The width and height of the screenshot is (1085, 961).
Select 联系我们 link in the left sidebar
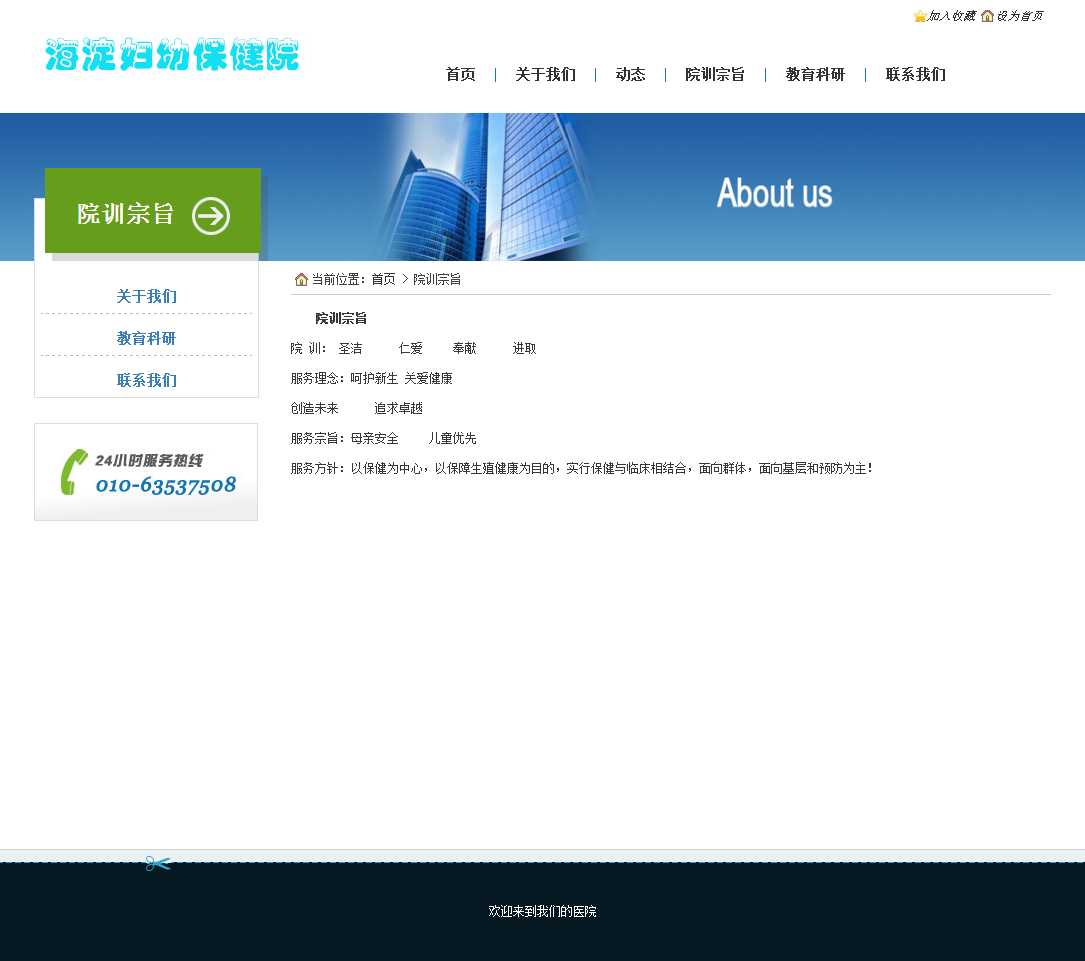click(x=146, y=381)
